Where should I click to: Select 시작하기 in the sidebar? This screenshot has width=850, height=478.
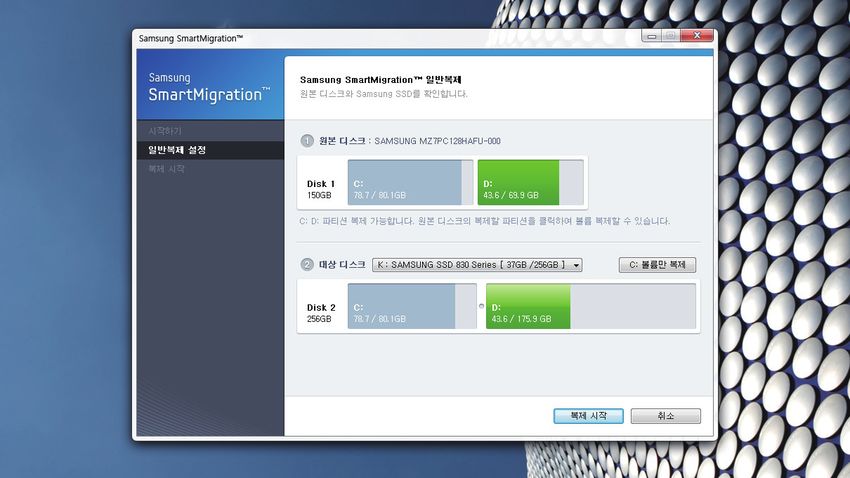tap(165, 131)
